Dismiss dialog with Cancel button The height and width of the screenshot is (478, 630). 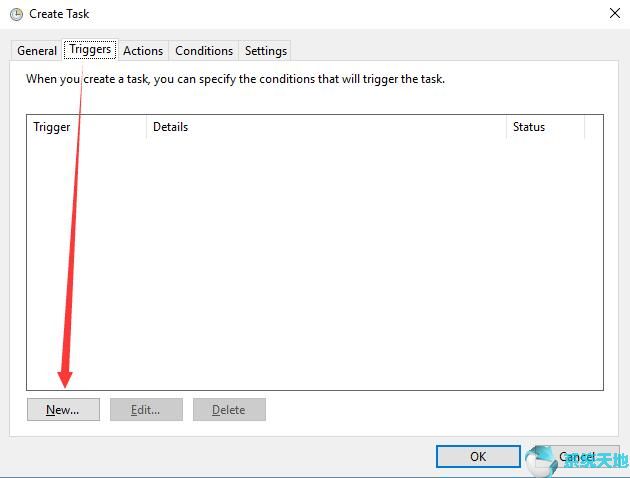point(577,456)
